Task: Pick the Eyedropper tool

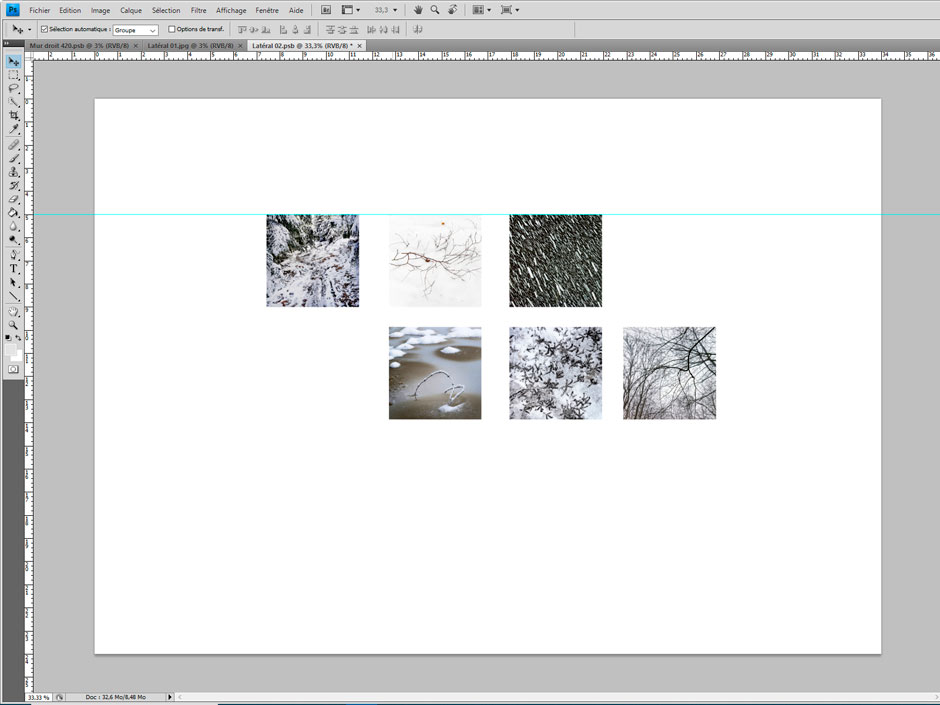Action: point(14,129)
